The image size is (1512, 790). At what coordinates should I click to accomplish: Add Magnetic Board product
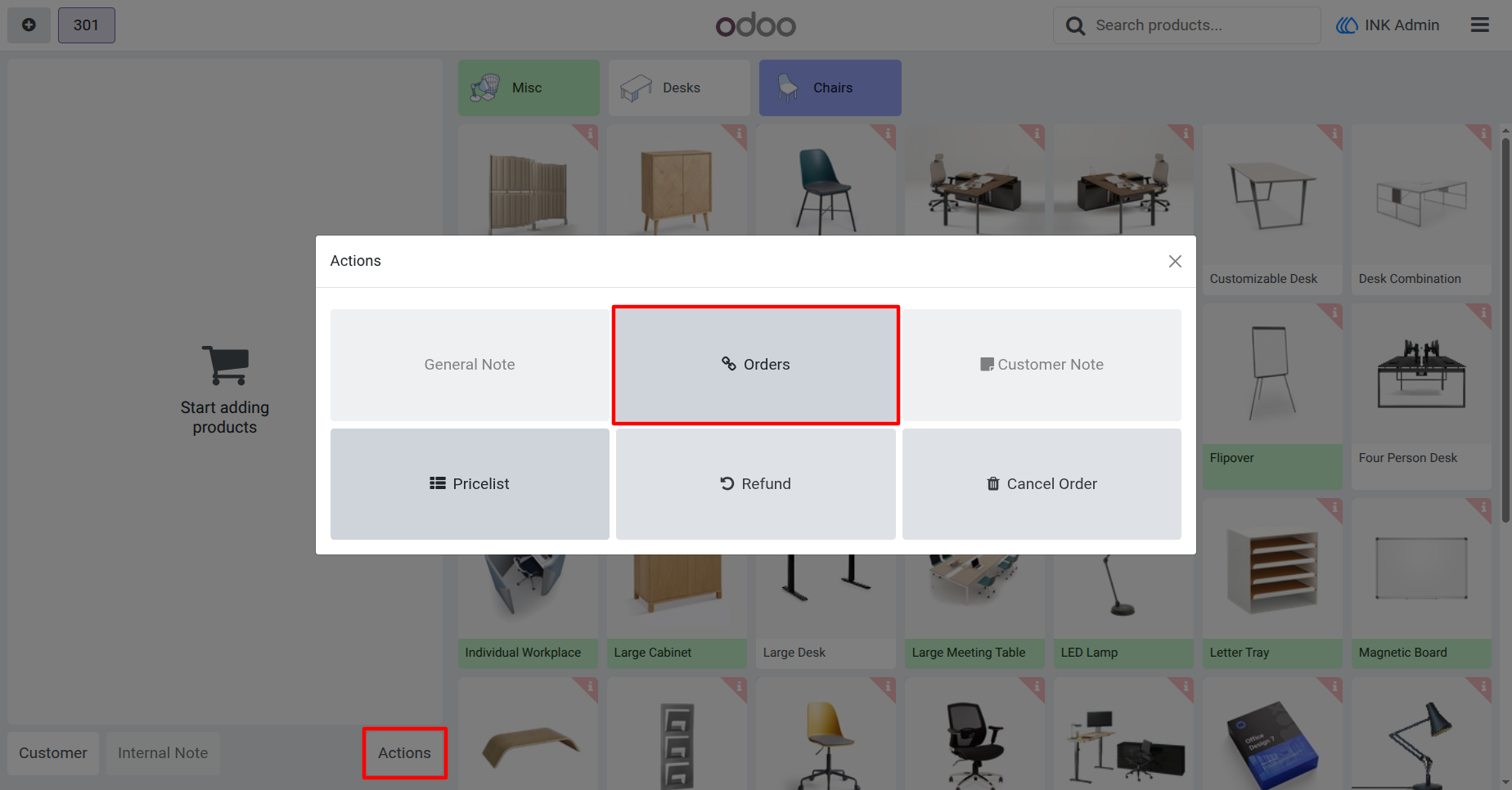coord(1421,584)
